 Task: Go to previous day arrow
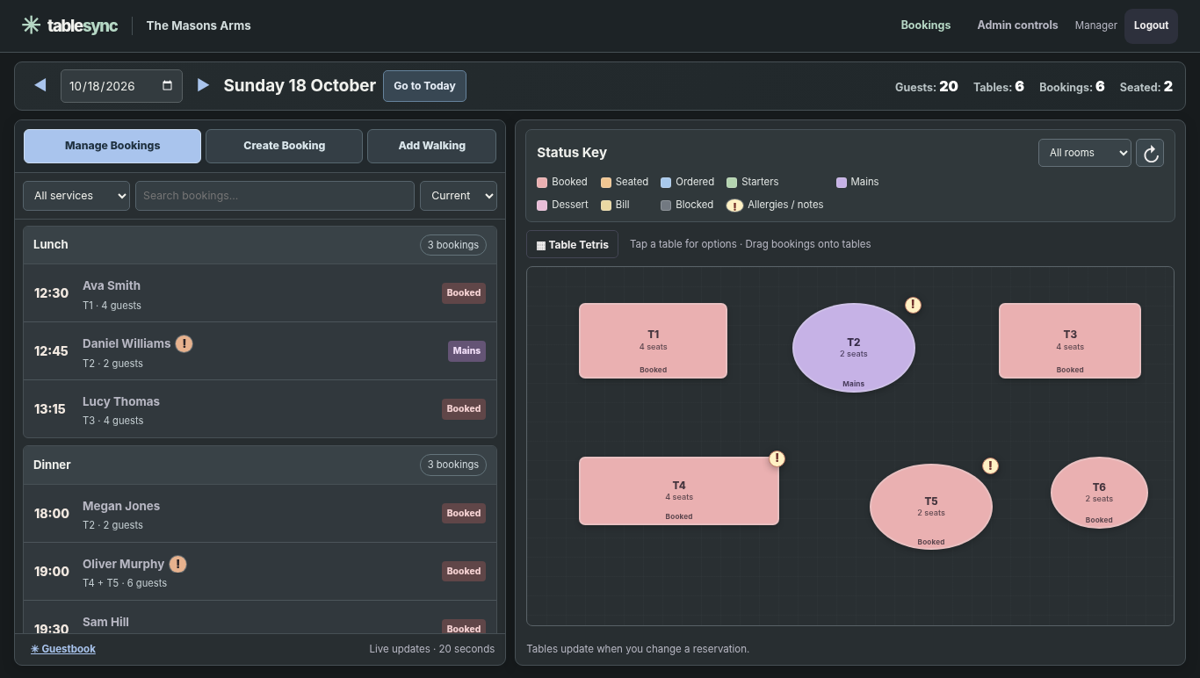40,85
